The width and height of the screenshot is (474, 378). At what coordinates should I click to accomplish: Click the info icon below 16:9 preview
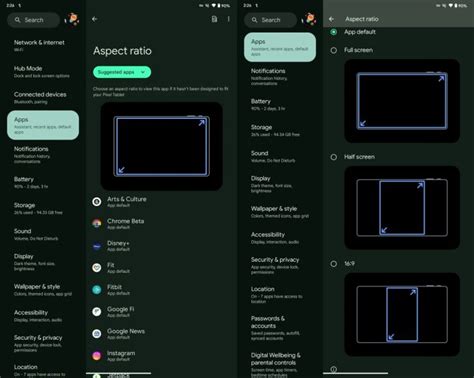[333, 369]
